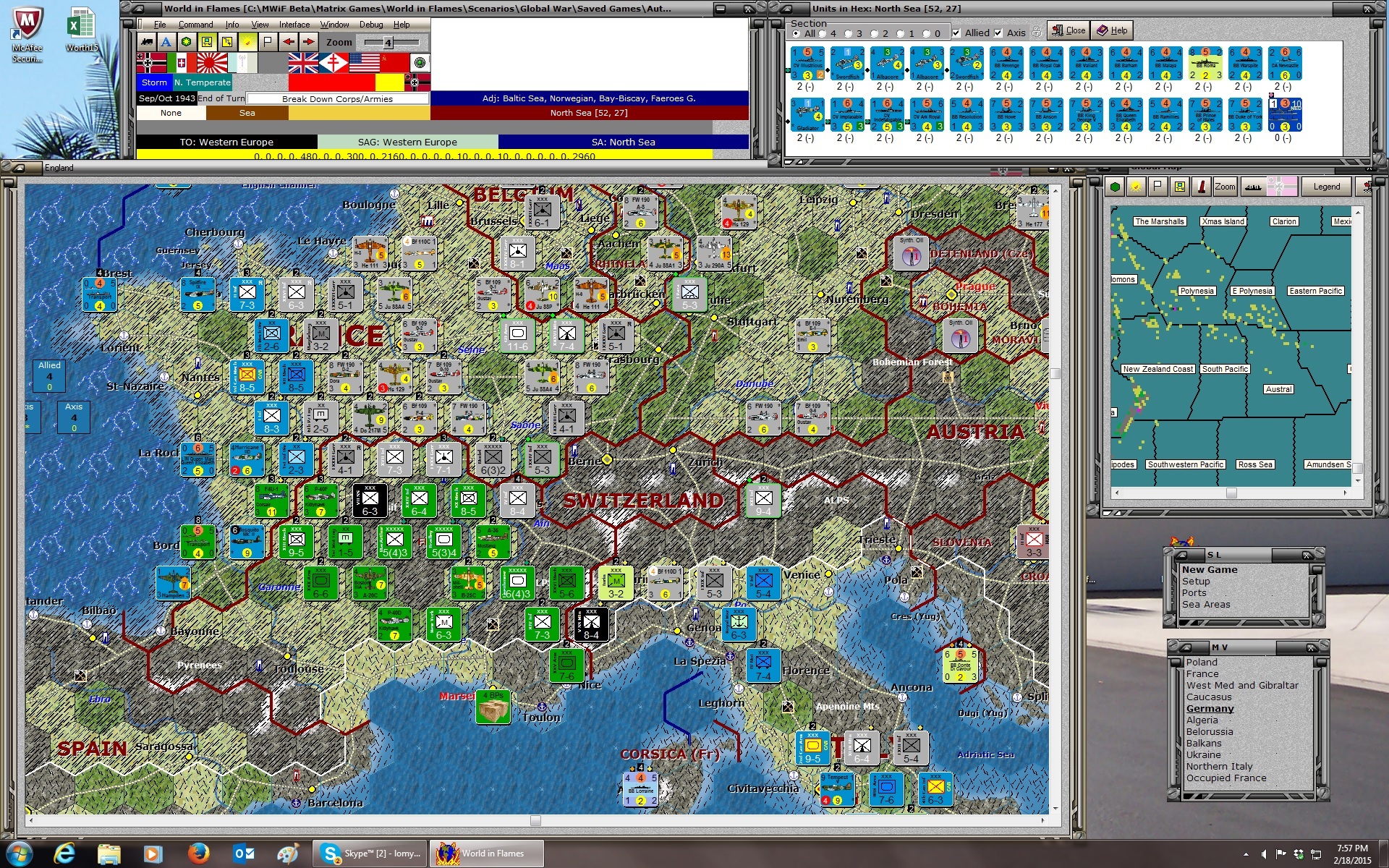Select the United States flag

click(364, 63)
